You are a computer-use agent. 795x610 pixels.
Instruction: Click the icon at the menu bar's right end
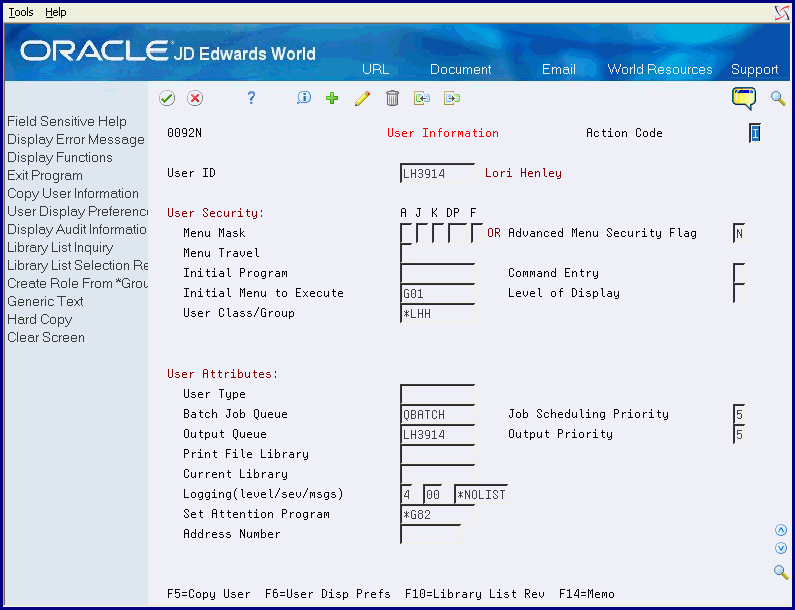[782, 13]
